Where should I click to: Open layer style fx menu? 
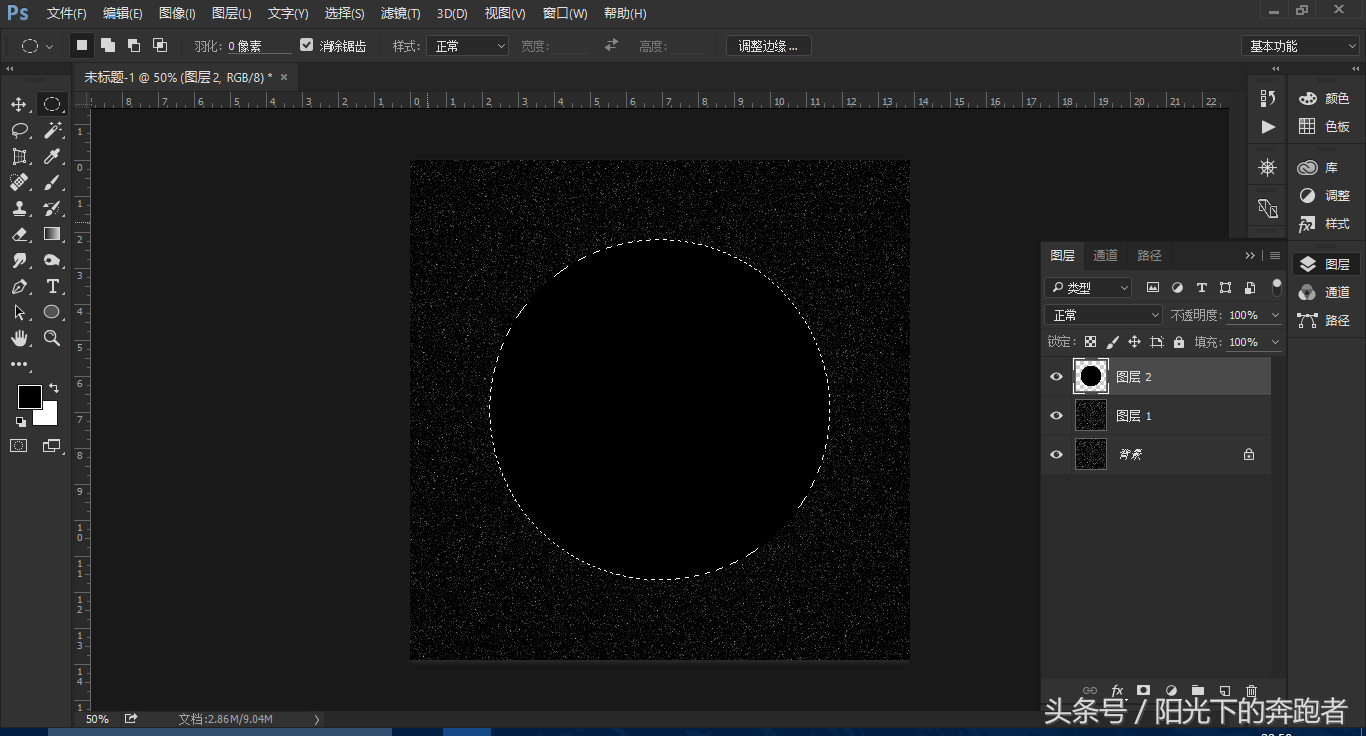[x=1117, y=690]
